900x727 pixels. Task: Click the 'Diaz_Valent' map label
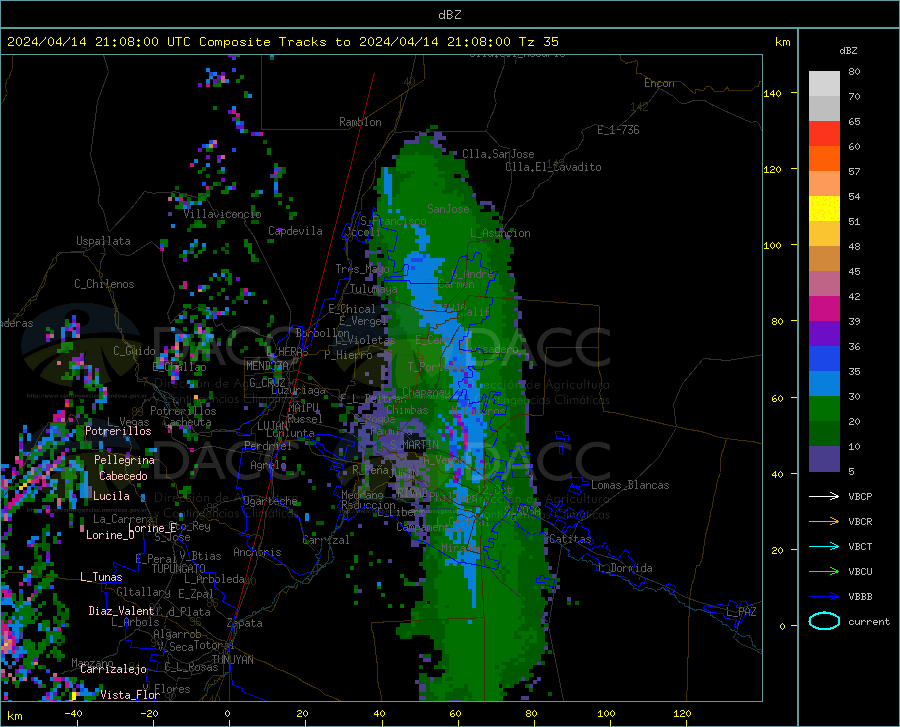[121, 611]
